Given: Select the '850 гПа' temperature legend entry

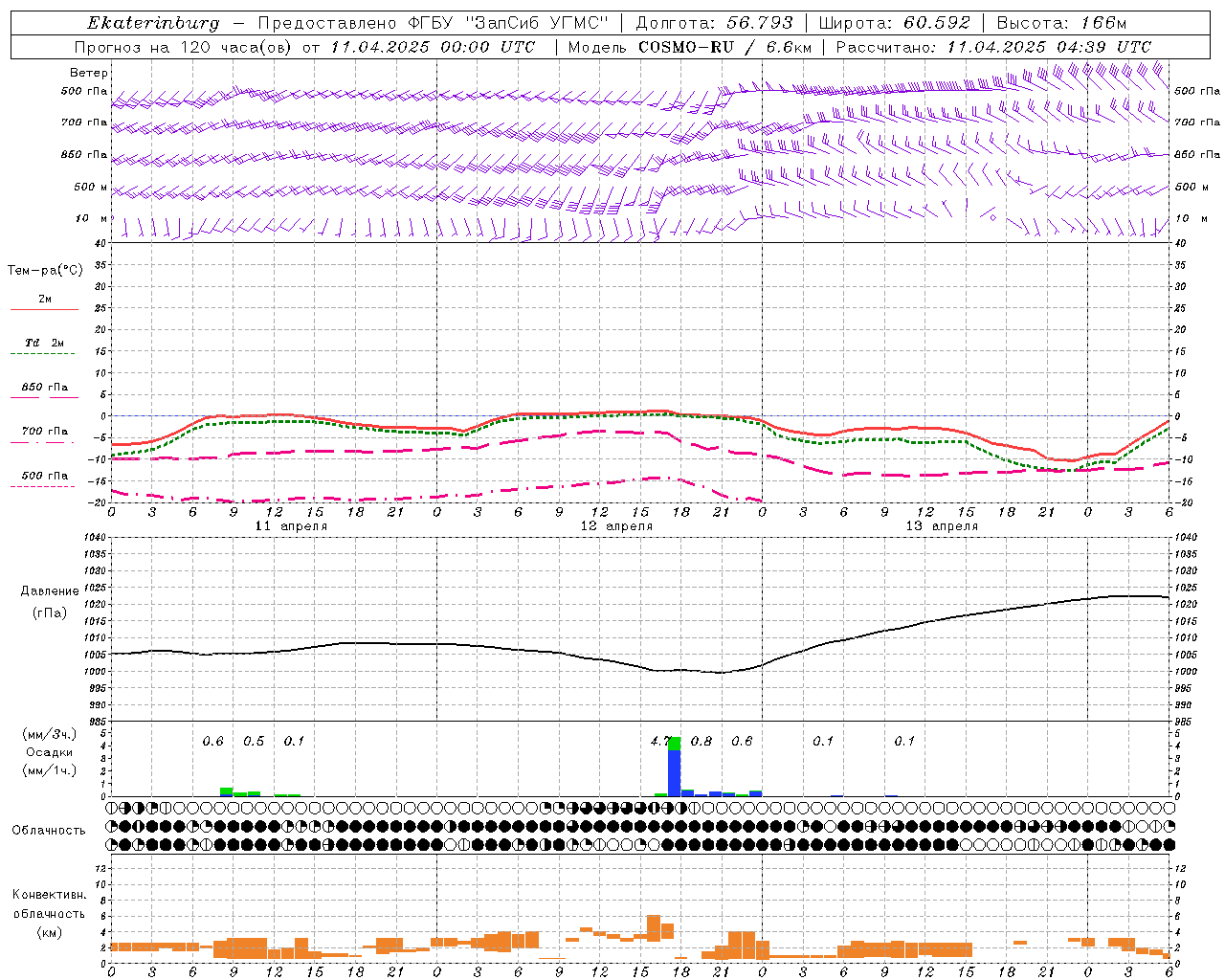Looking at the screenshot, I should tap(45, 388).
